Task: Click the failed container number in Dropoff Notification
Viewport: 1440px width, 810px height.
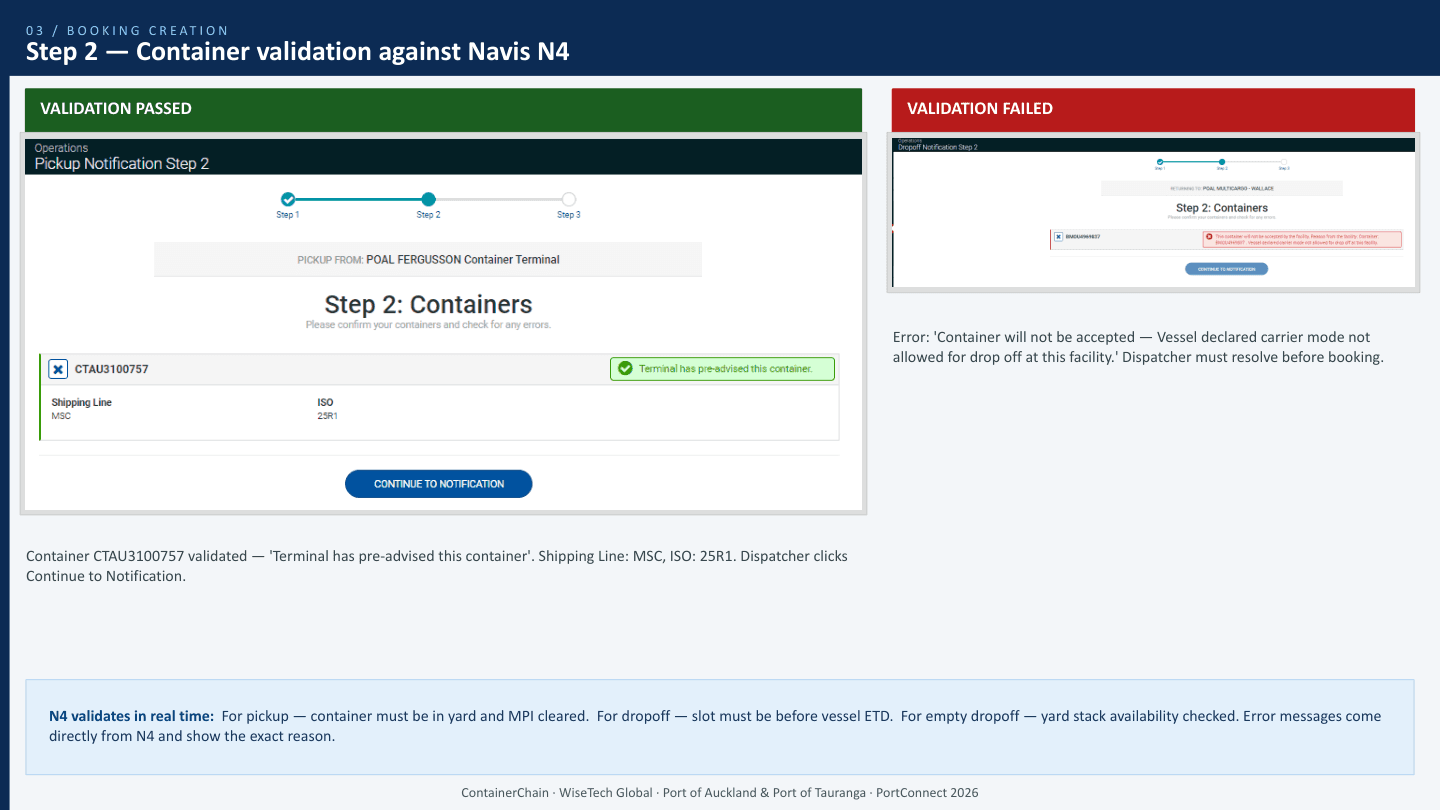Action: [1083, 237]
